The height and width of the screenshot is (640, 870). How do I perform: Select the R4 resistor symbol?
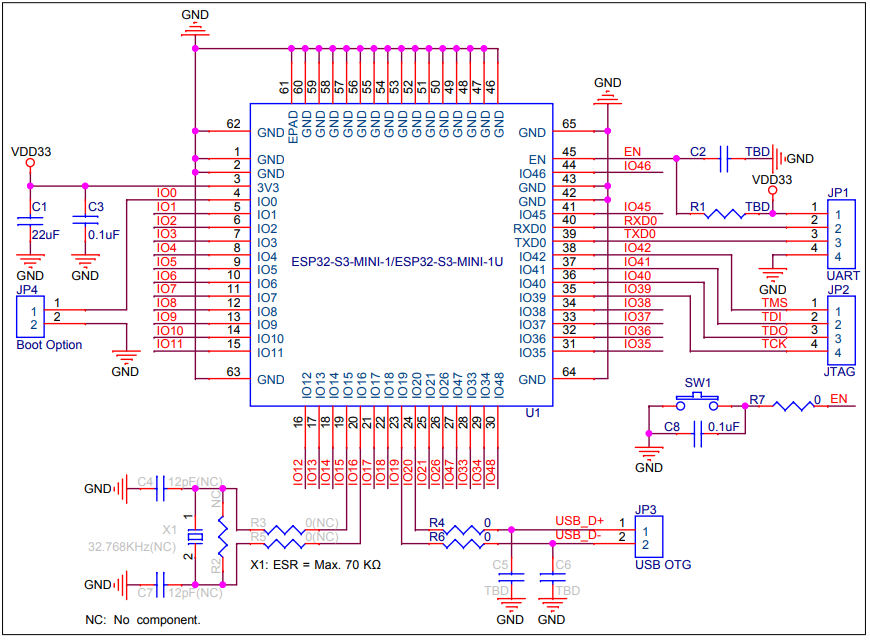[x=463, y=530]
